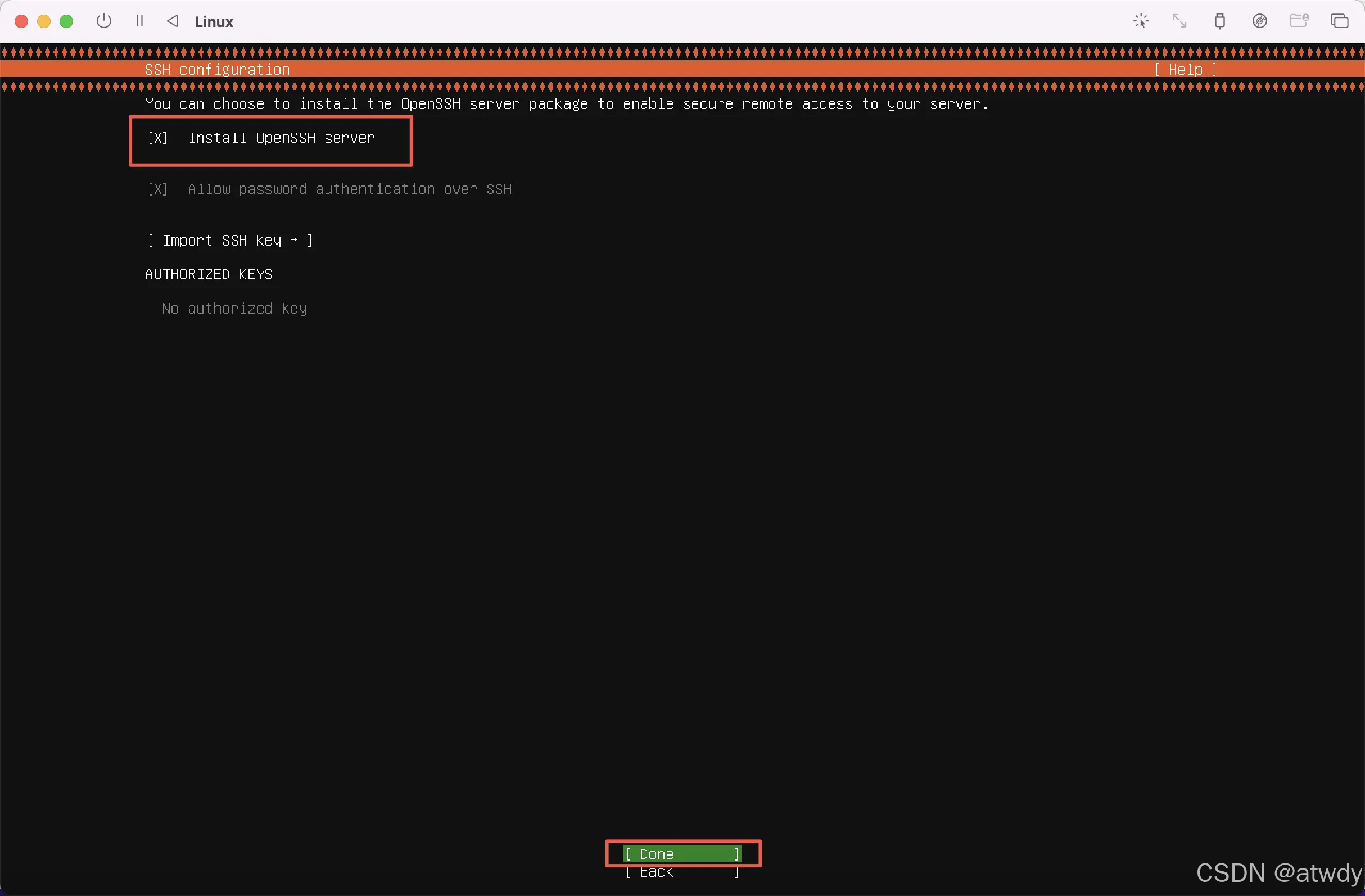
Task: Open the USB devices icon
Action: (x=1220, y=21)
